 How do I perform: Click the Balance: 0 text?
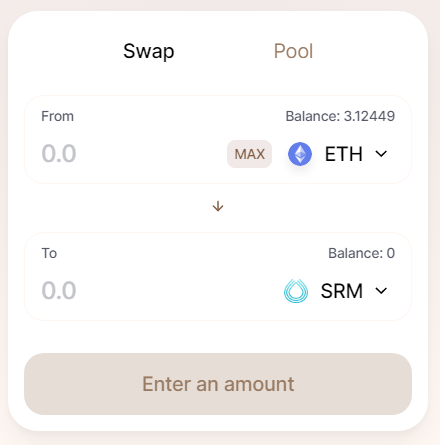pyautogui.click(x=362, y=253)
